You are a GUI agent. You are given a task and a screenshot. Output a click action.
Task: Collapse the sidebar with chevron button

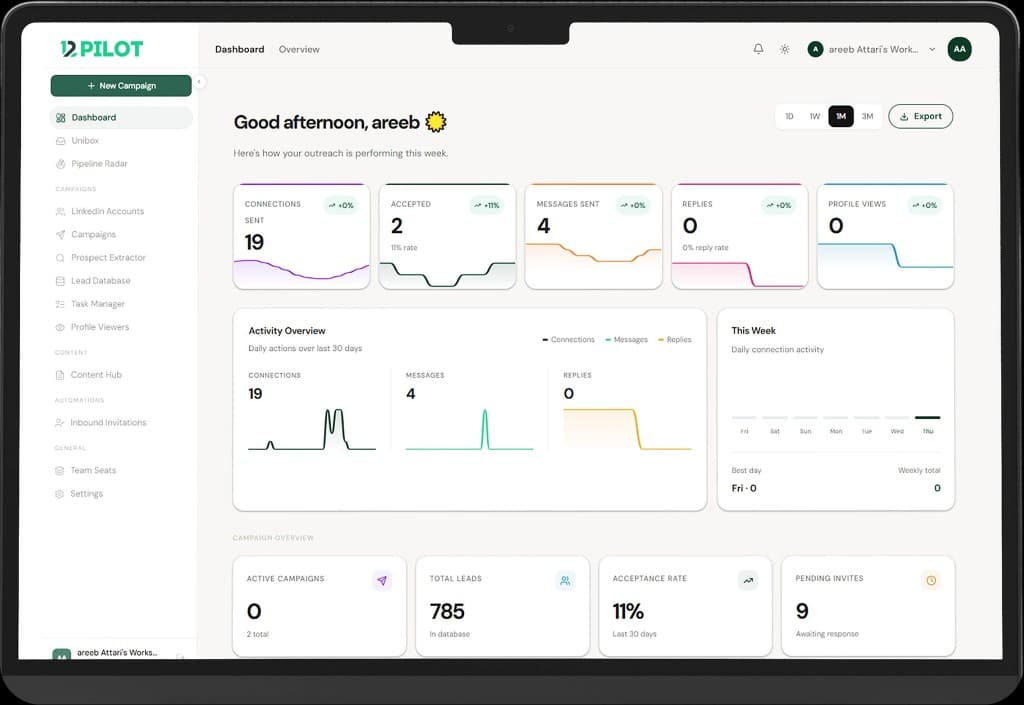click(x=199, y=82)
